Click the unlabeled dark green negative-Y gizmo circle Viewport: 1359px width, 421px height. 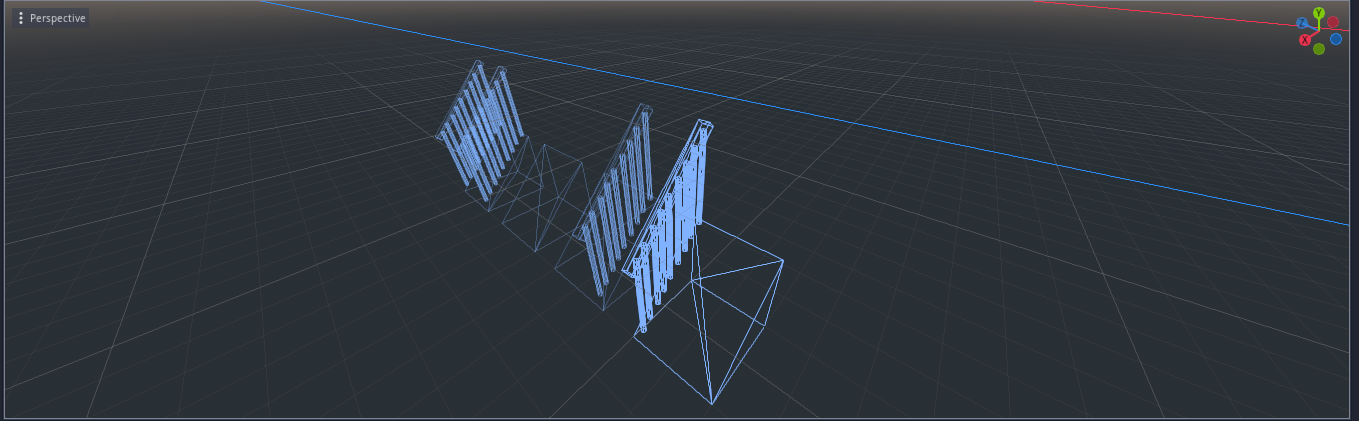coord(1319,49)
